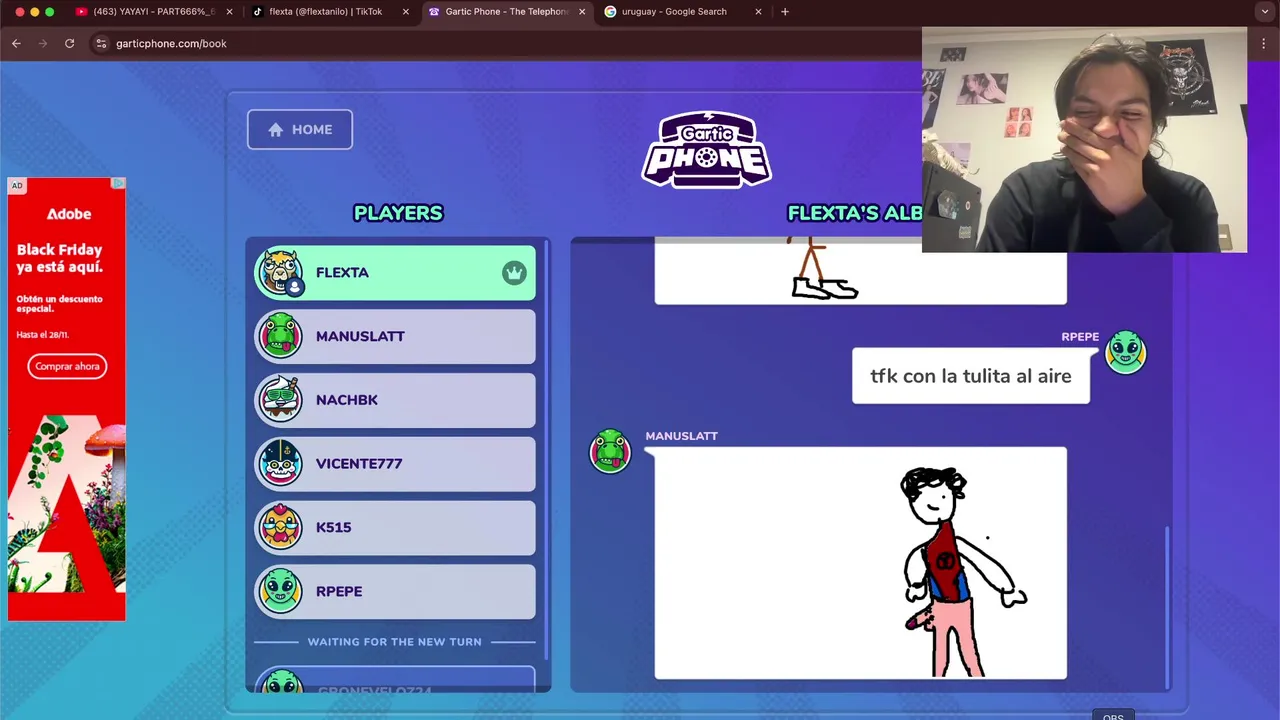The width and height of the screenshot is (1280, 720).
Task: Click the message 'tfk con la tulita al aire'
Action: (x=970, y=376)
